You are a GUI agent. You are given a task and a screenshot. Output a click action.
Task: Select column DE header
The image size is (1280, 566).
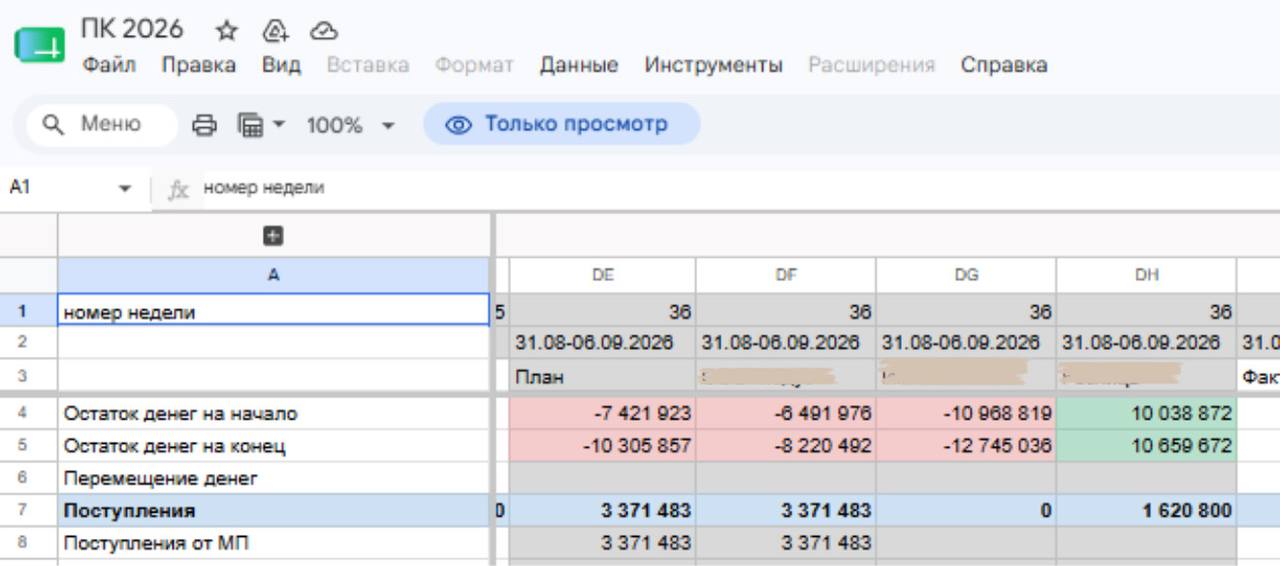point(603,275)
